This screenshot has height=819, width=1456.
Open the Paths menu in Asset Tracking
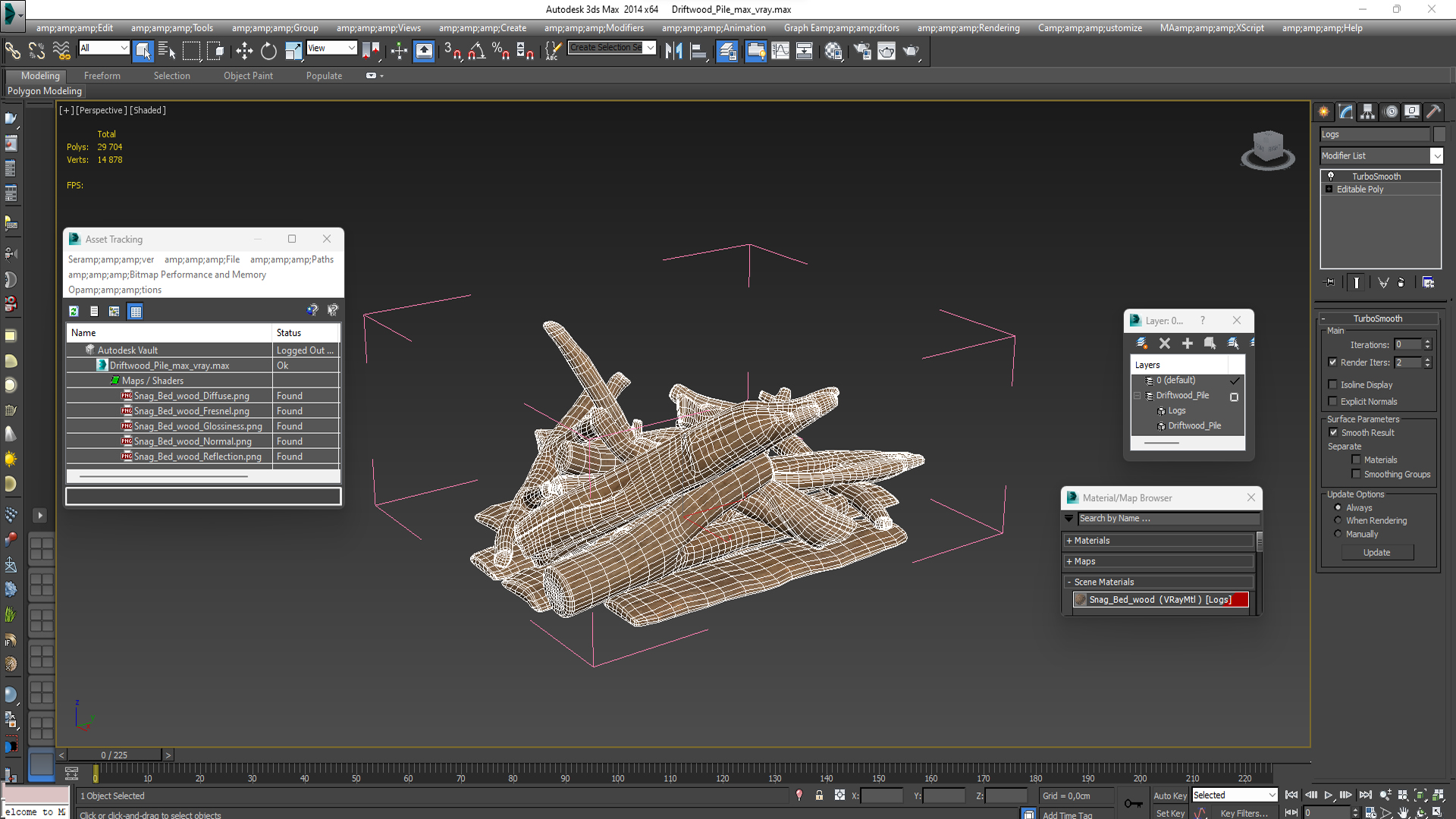pyautogui.click(x=292, y=259)
